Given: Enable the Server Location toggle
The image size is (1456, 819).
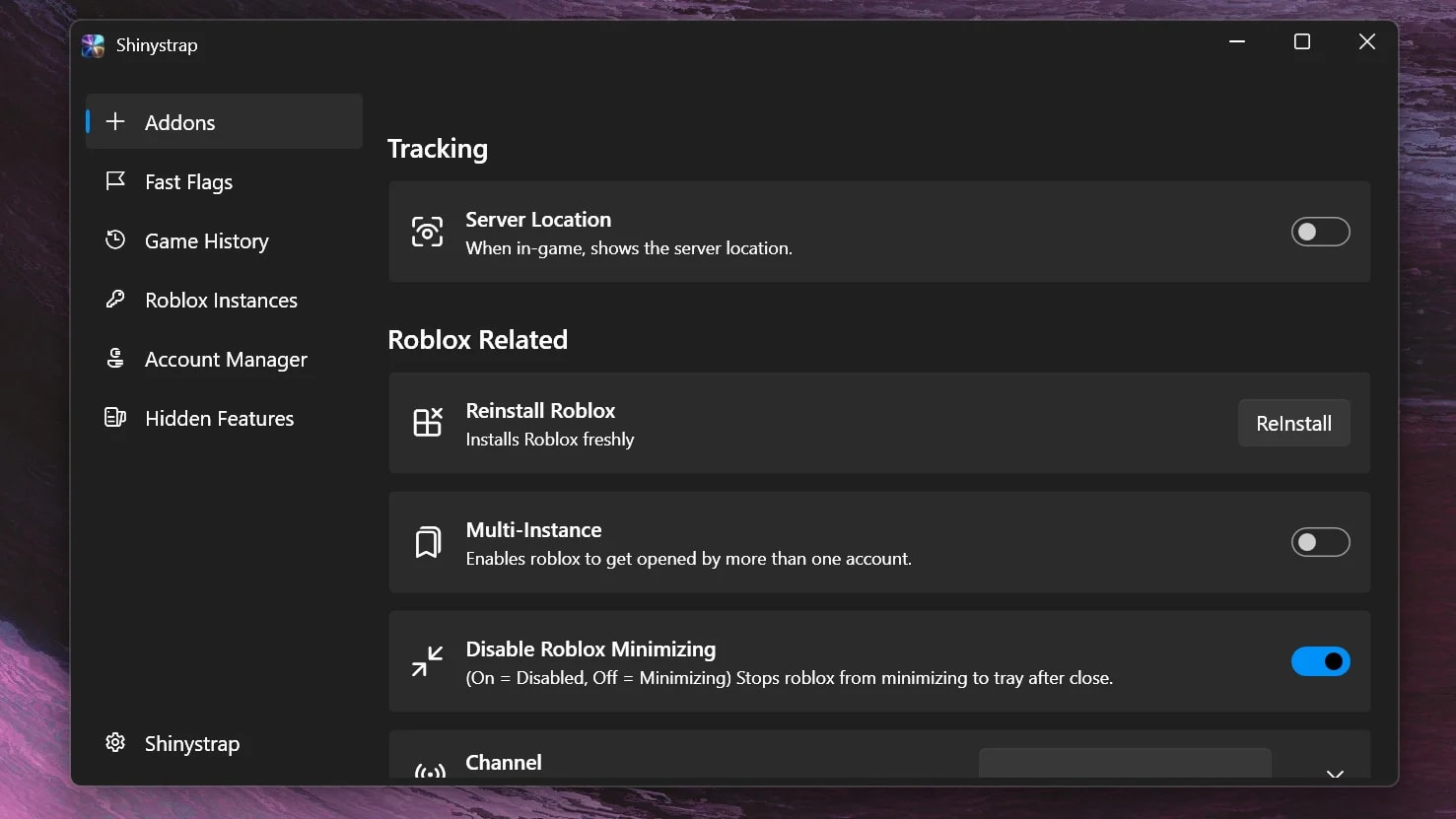Looking at the screenshot, I should (x=1320, y=232).
